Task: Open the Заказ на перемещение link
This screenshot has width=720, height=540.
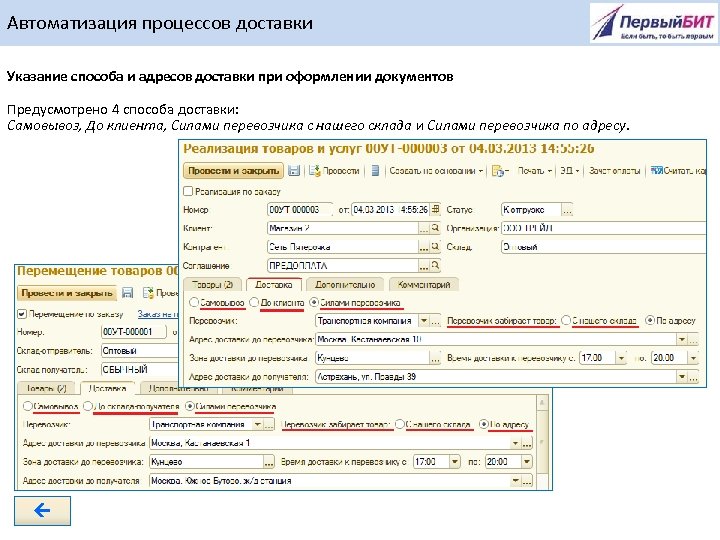Action: tap(158, 314)
